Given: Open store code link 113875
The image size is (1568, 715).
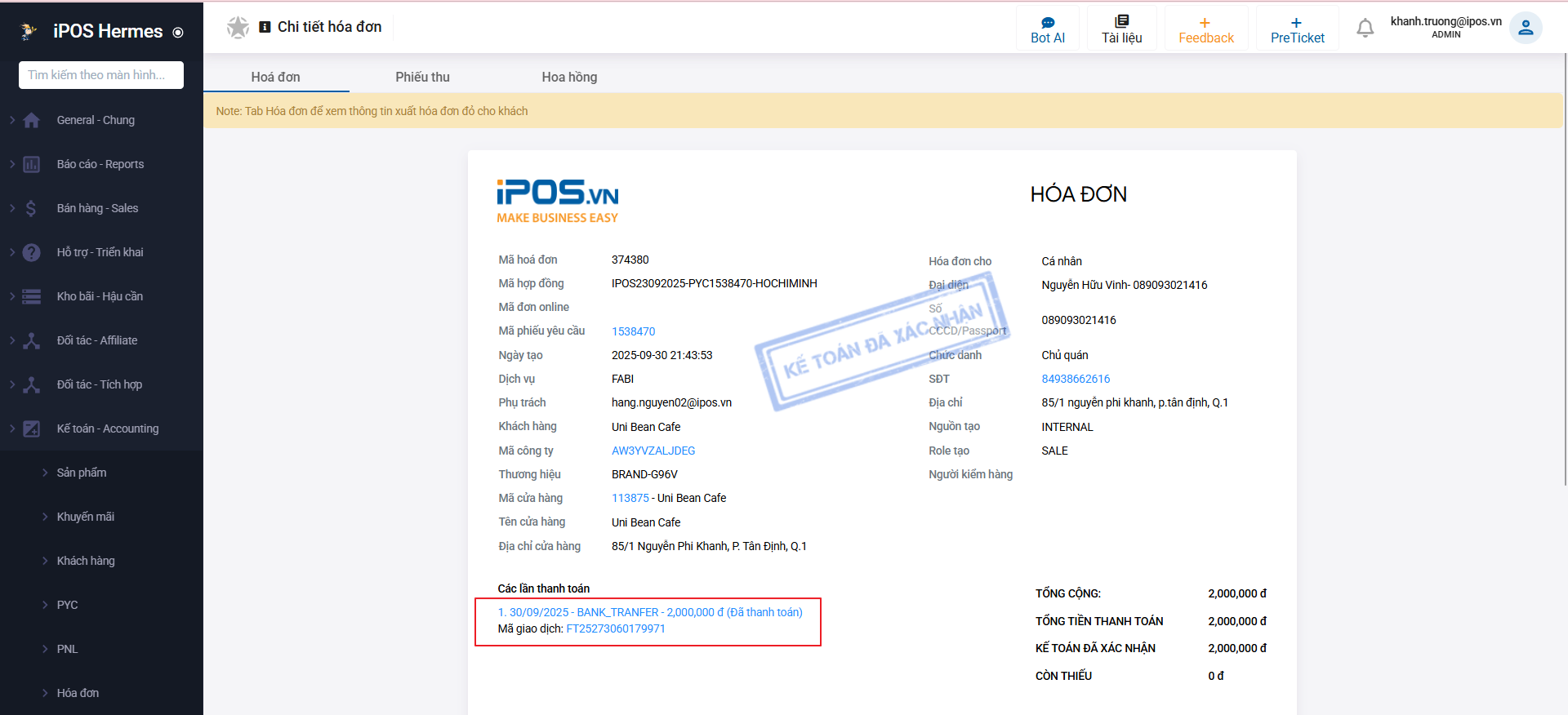Looking at the screenshot, I should click(630, 498).
